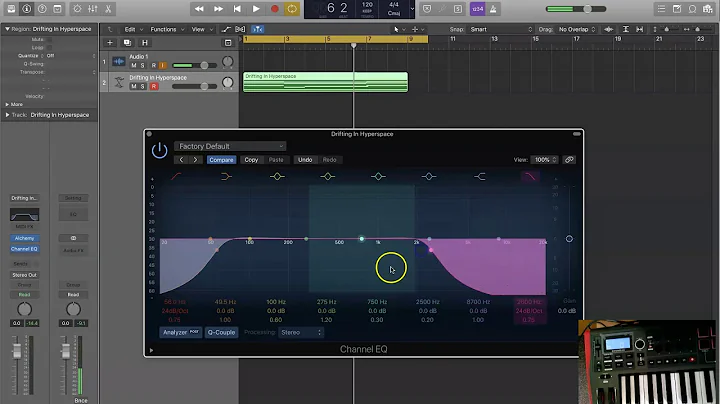This screenshot has width=720, height=404.
Task: Click the Fast Forward transport button
Action: point(218,9)
